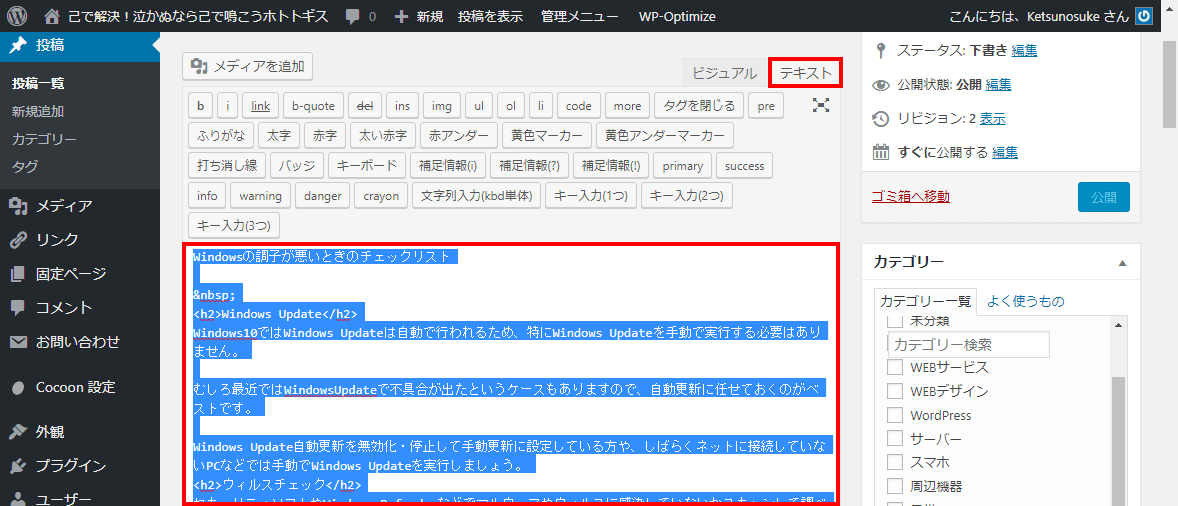Click the plus icon beside 新規
This screenshot has height=506, width=1178.
pyautogui.click(x=402, y=16)
